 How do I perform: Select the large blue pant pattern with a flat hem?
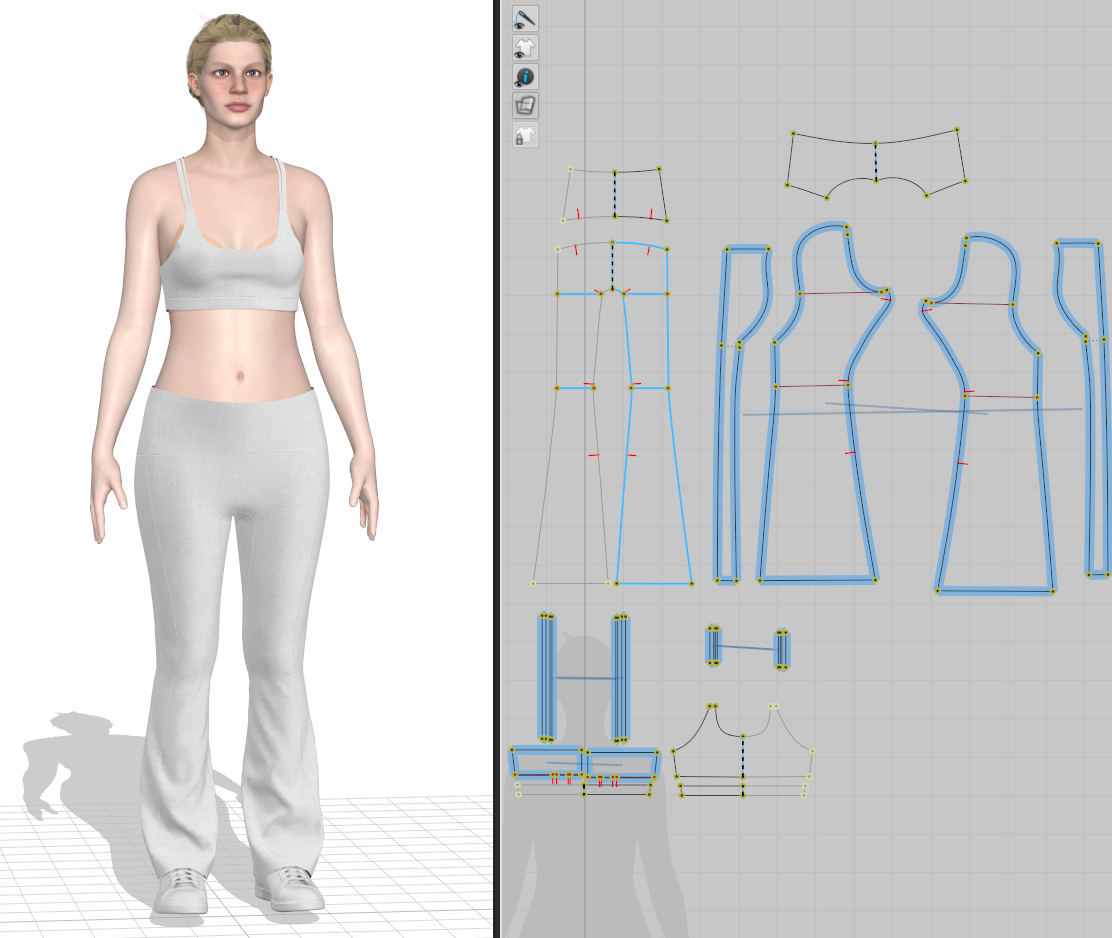tap(816, 461)
